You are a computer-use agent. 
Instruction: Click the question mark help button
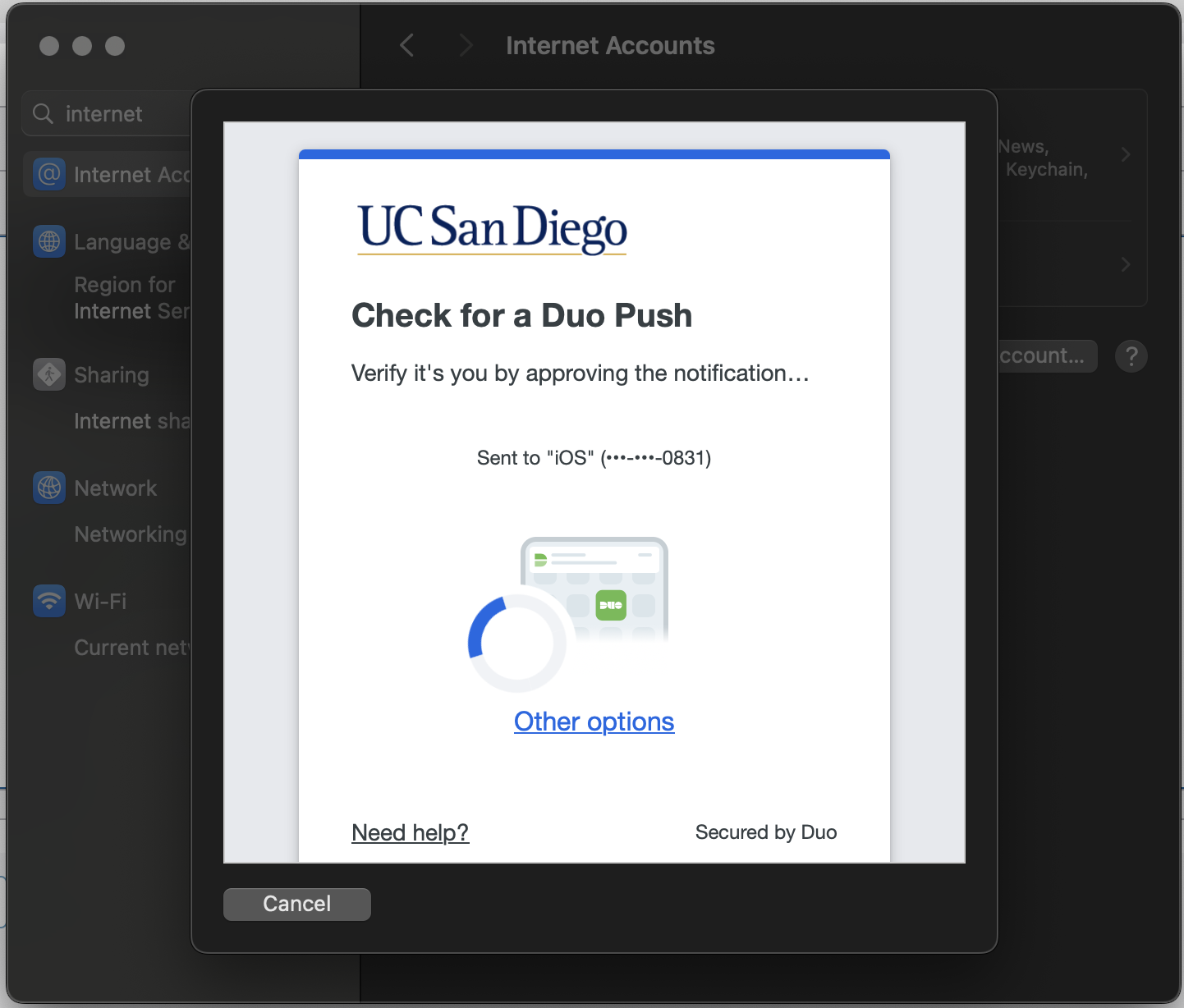tap(1131, 356)
